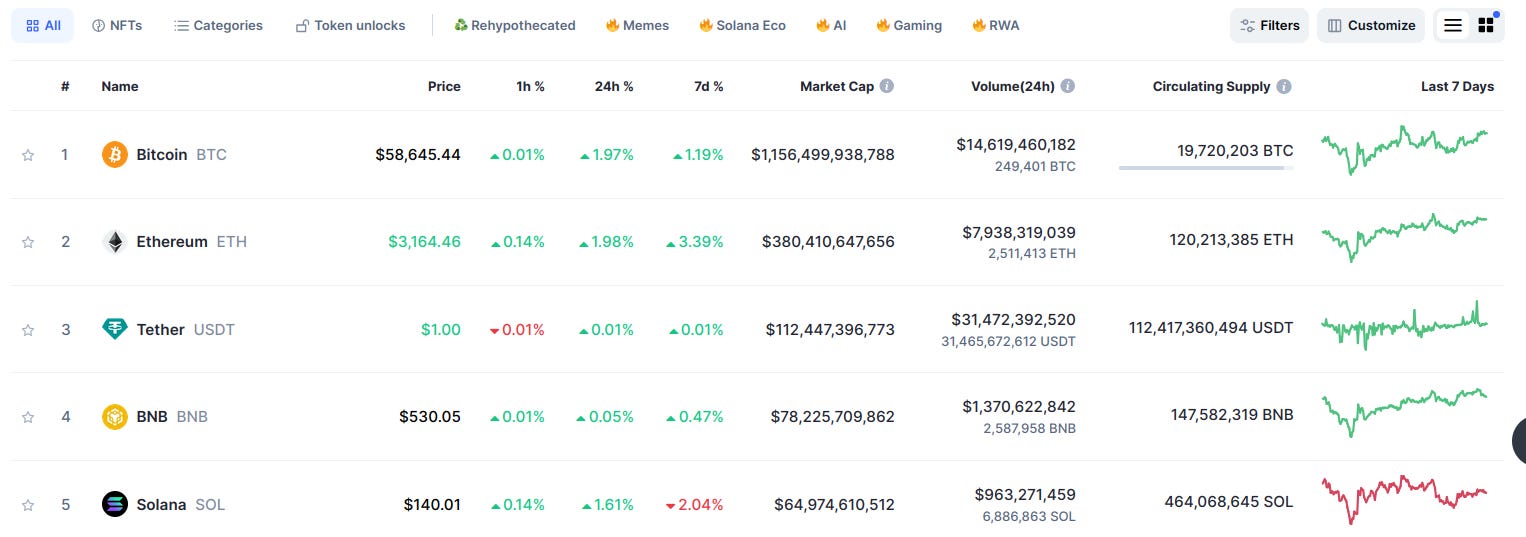Click Bitcoin price $58,645.44
Viewport: 1526px width, 537px height.
coord(418,154)
